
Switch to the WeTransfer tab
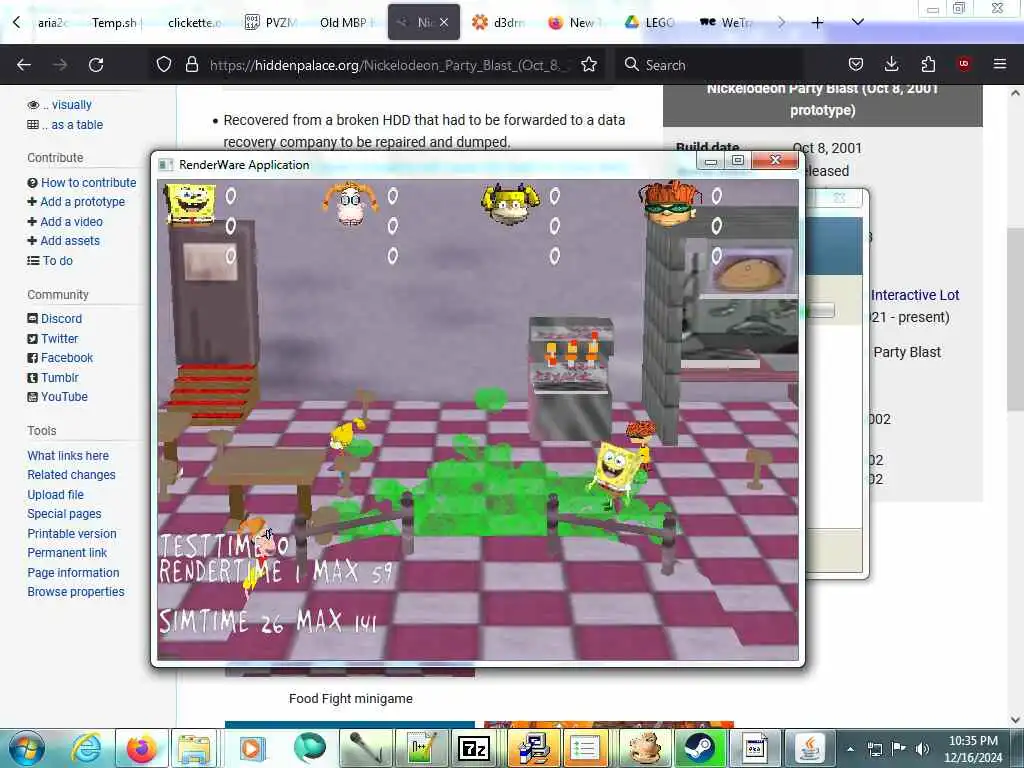tap(726, 23)
